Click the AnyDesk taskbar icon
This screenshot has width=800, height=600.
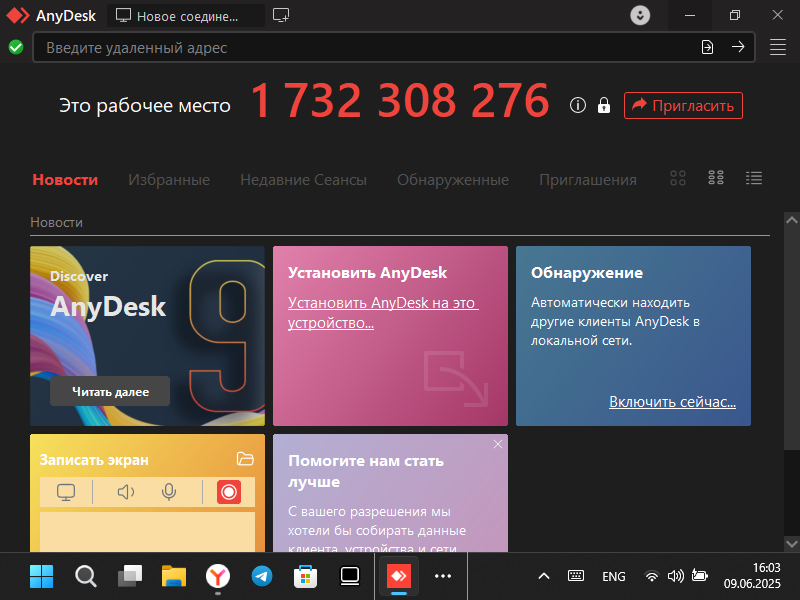coord(399,577)
